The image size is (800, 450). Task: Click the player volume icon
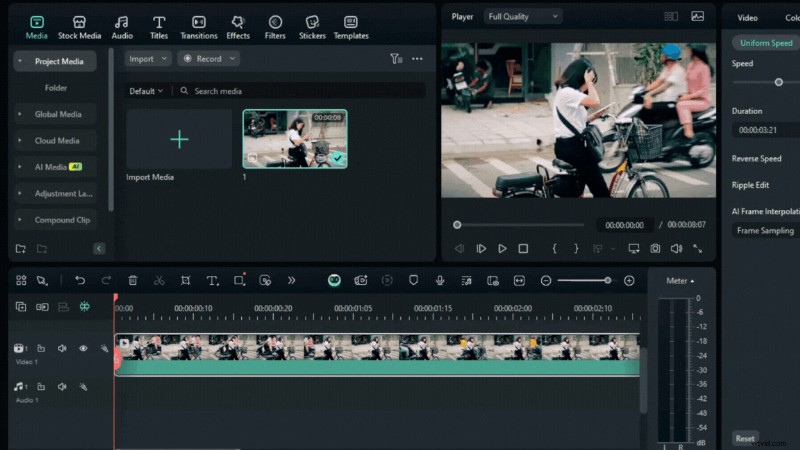click(x=677, y=248)
